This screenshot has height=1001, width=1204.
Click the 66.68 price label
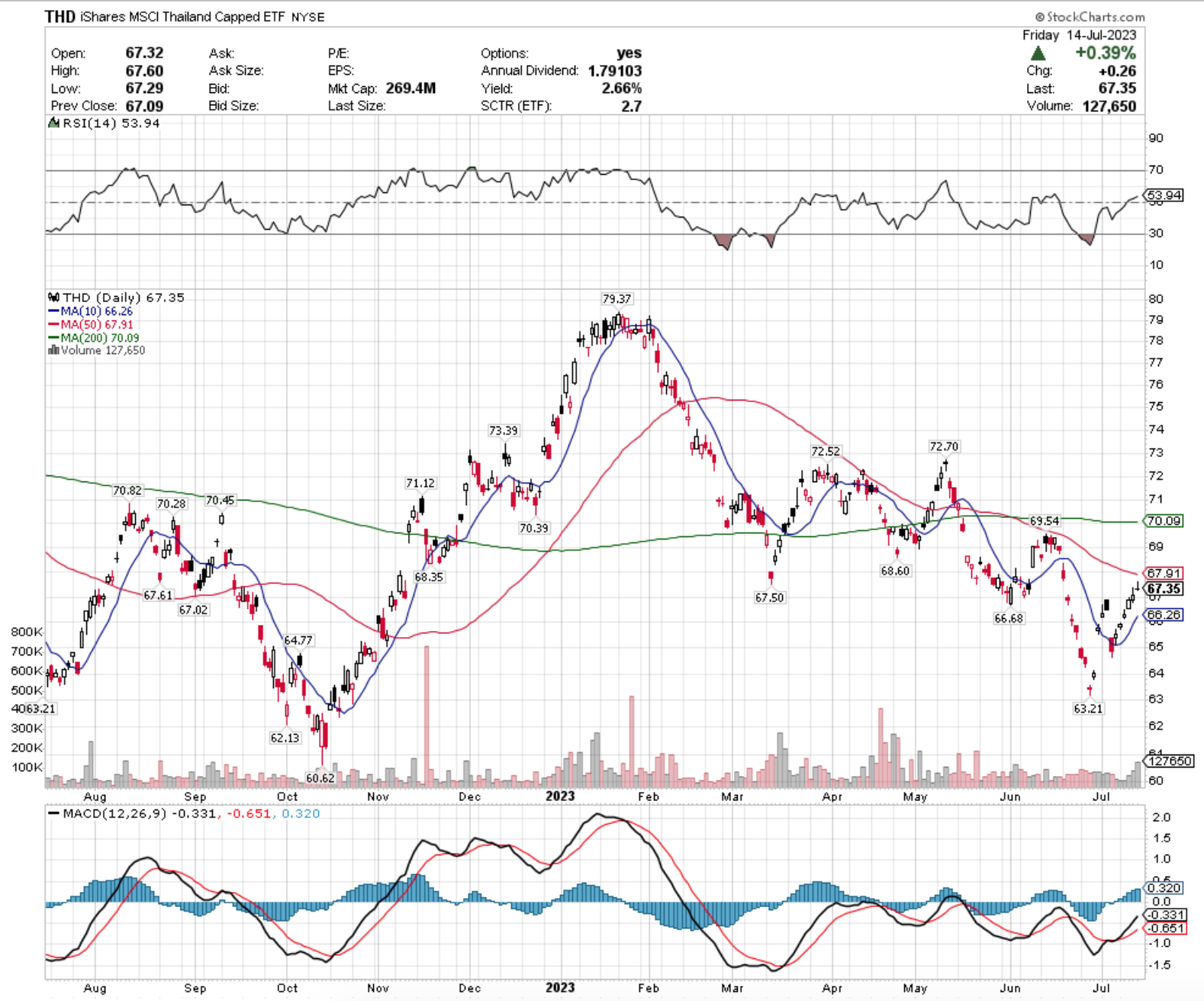point(1009,619)
